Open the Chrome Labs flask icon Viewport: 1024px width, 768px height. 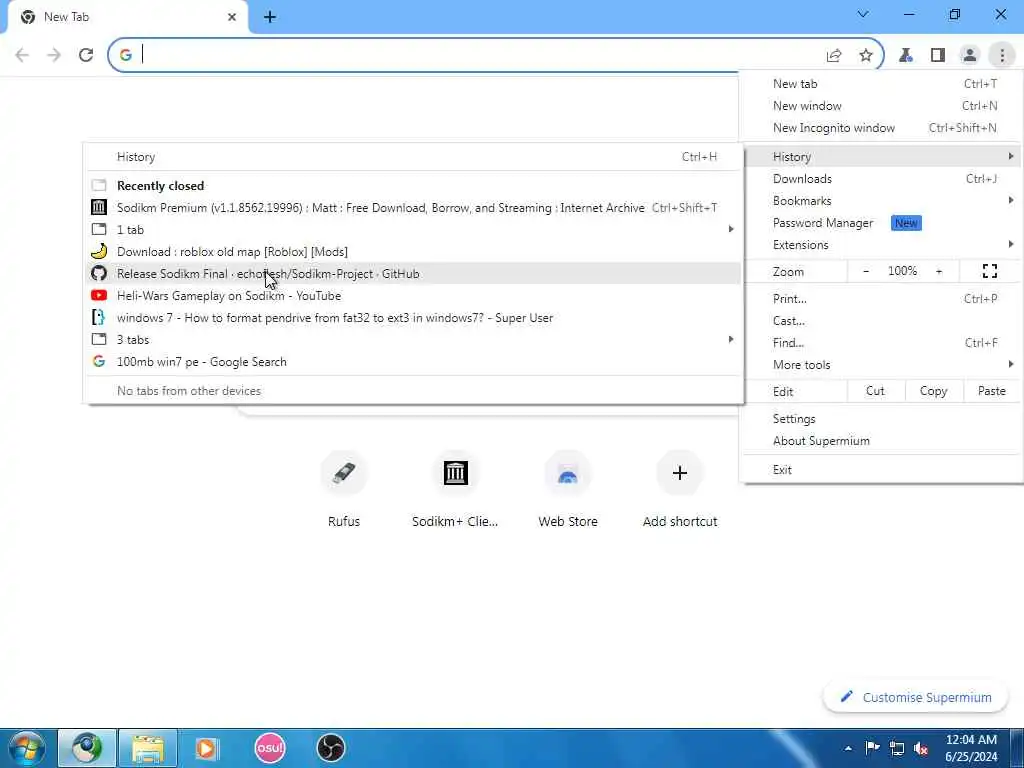tap(906, 56)
